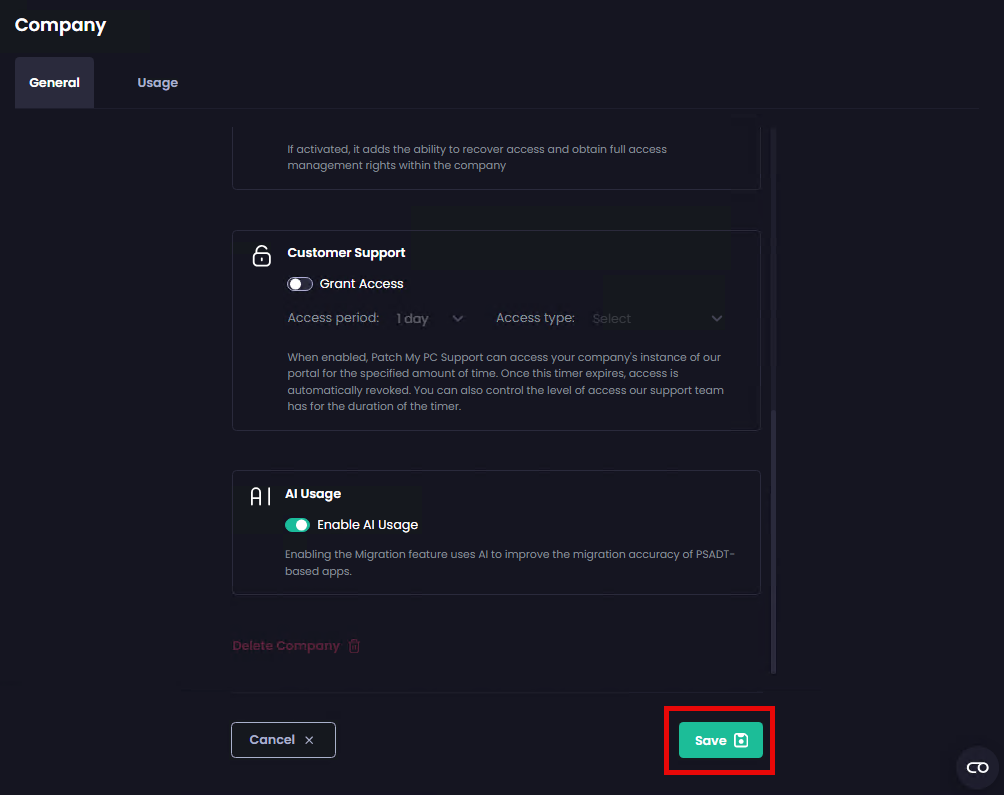This screenshot has width=1004, height=795.
Task: Switch to the Usage tab
Action: pyautogui.click(x=157, y=83)
